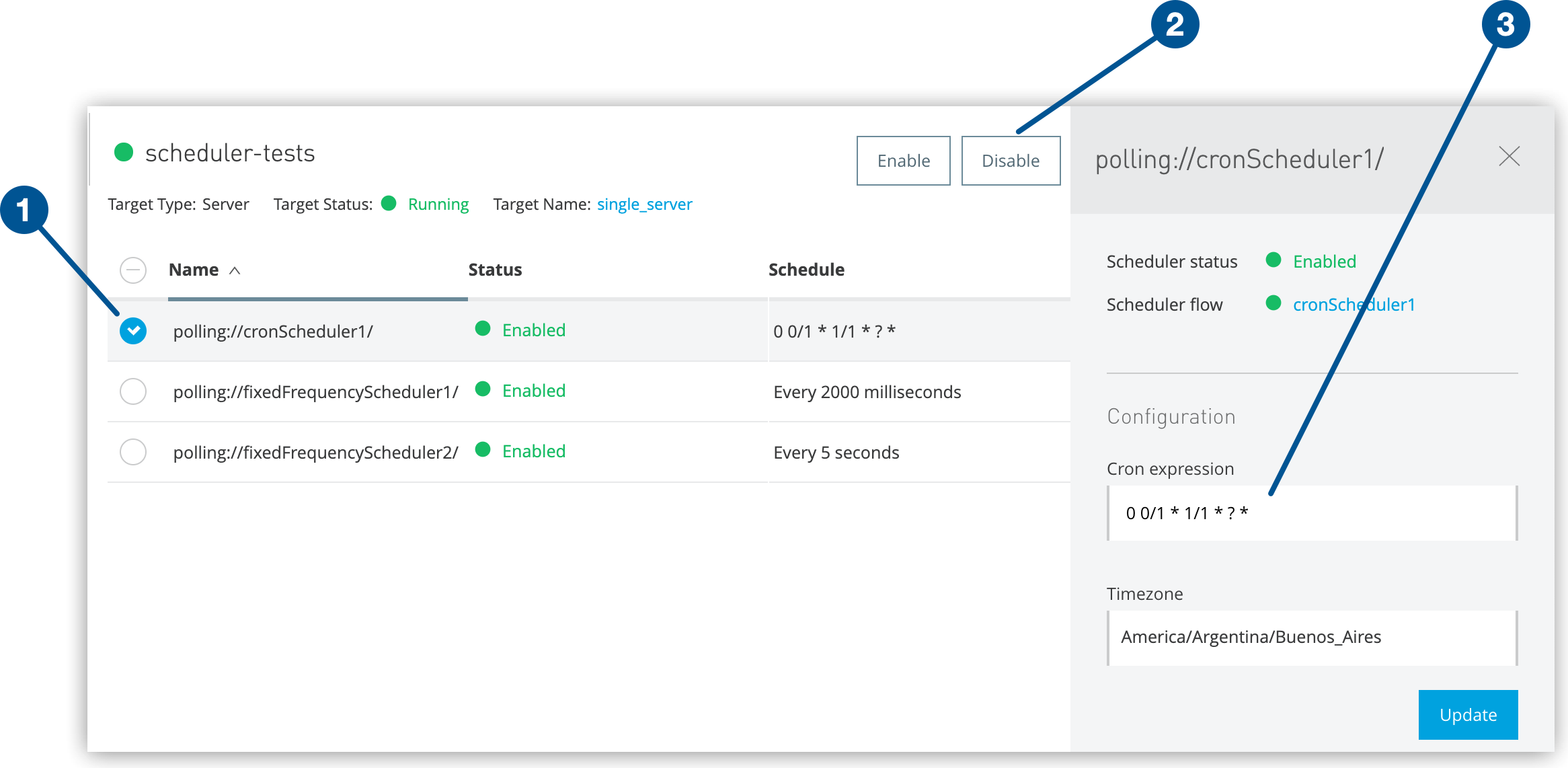Image resolution: width=1568 pixels, height=768 pixels.
Task: Click the Status column header
Action: pos(495,270)
